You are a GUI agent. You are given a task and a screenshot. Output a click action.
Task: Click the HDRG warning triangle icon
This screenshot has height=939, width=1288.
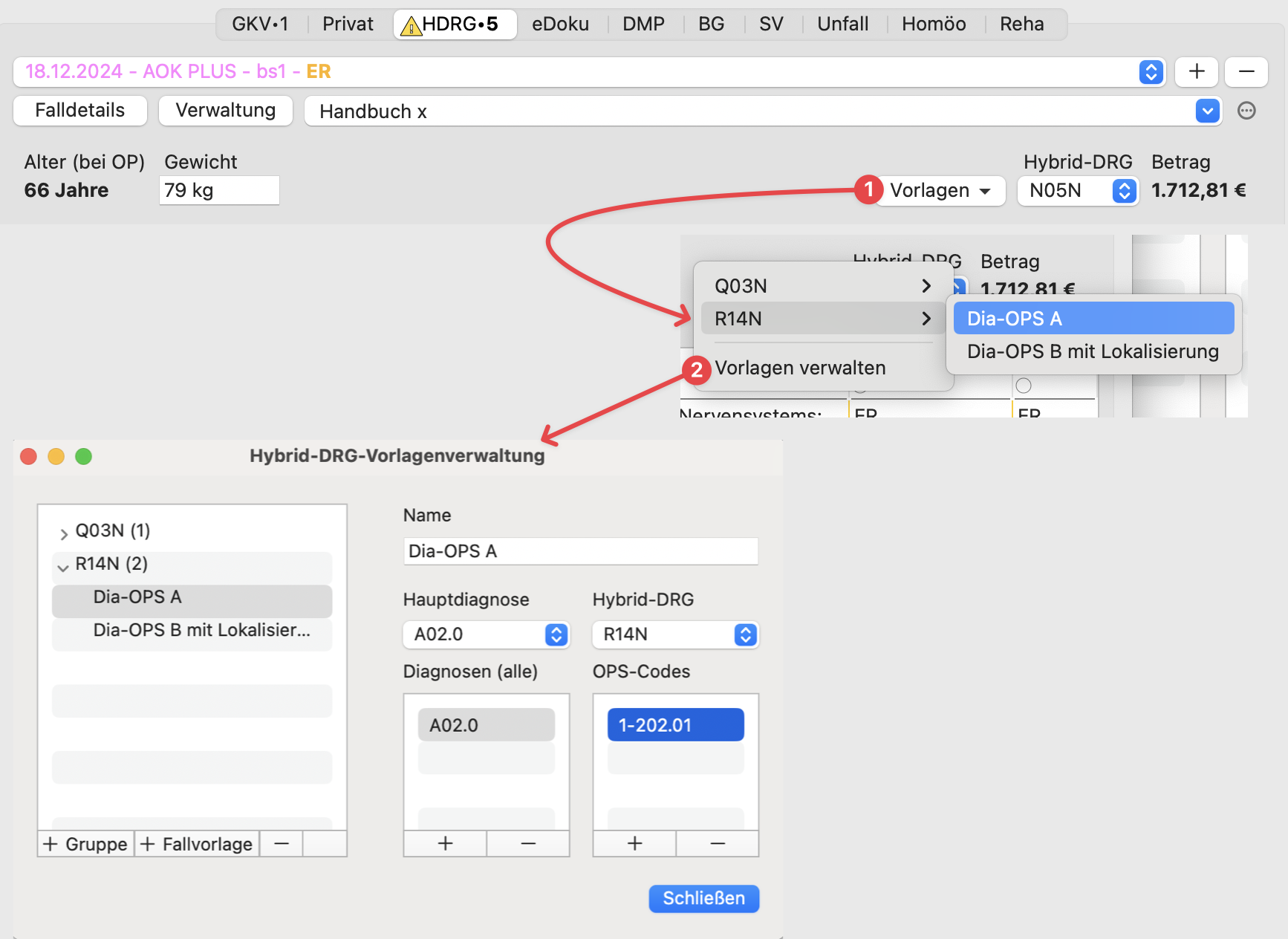click(x=411, y=27)
